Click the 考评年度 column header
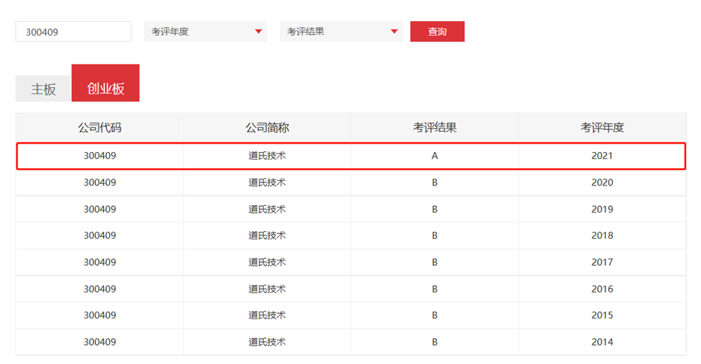This screenshot has height=364, width=701. tap(602, 127)
